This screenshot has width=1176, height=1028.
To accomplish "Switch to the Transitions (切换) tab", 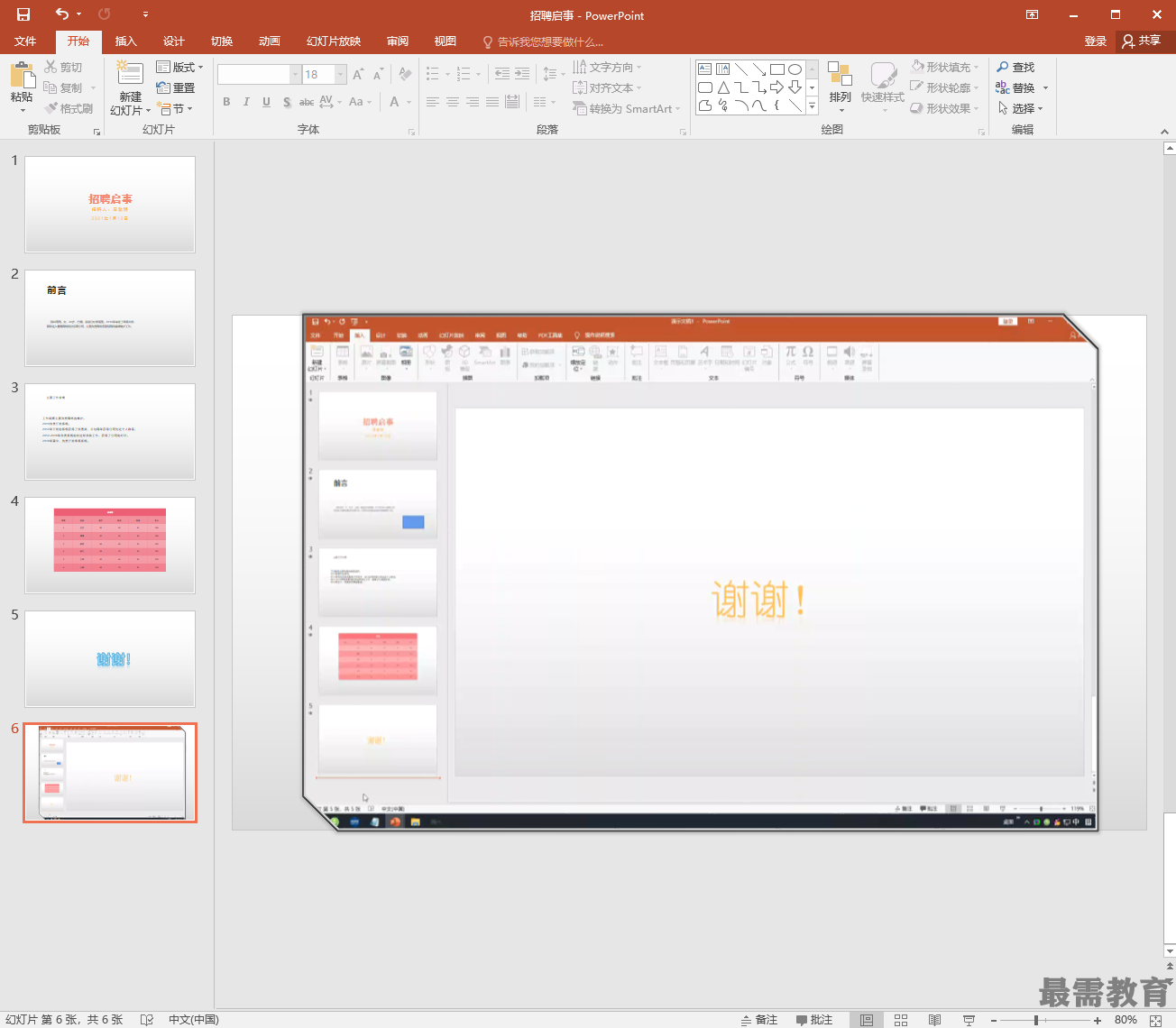I will (222, 41).
